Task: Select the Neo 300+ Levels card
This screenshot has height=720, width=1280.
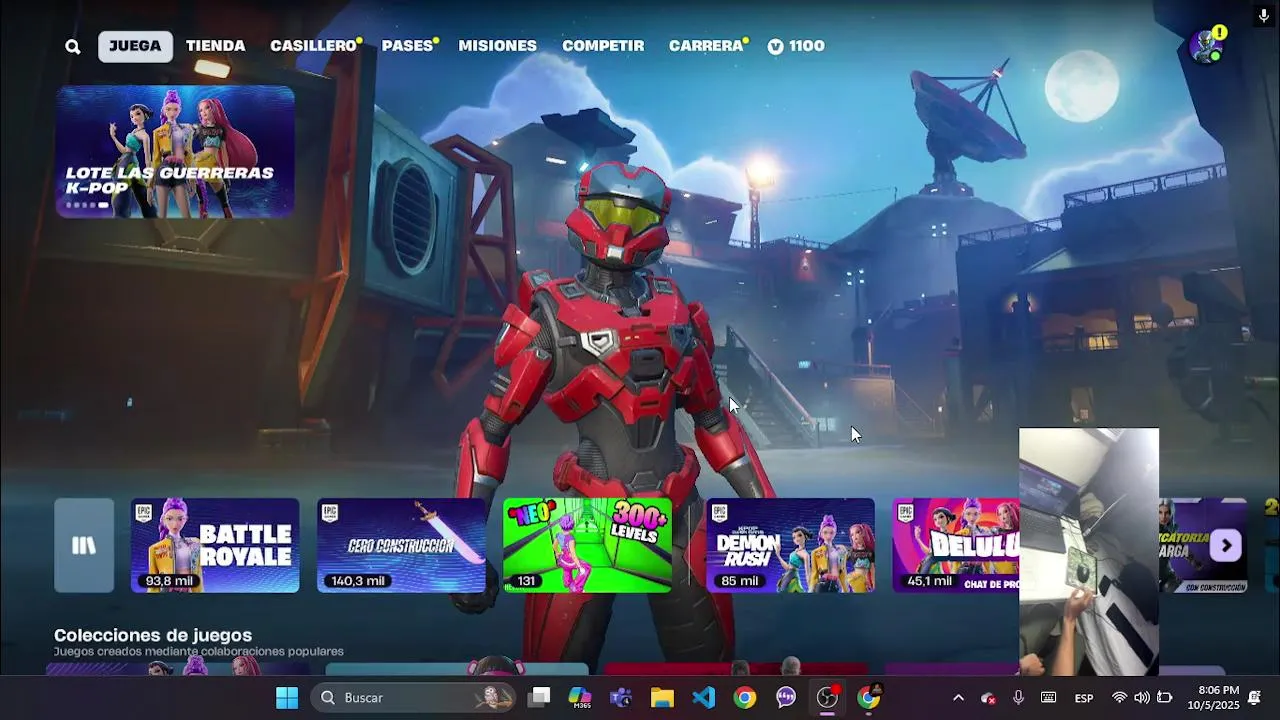Action: (587, 545)
